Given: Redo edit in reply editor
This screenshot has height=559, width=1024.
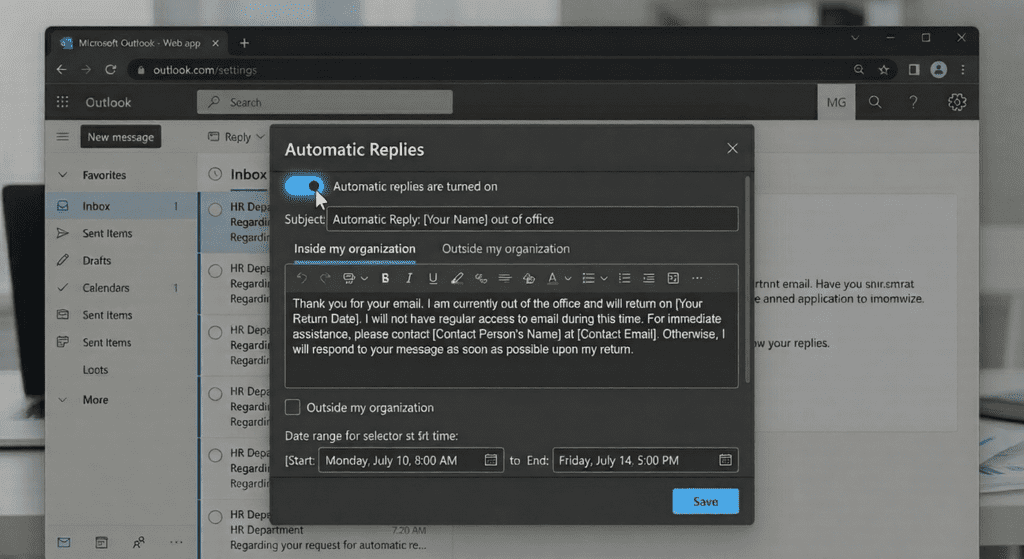Looking at the screenshot, I should 325,278.
